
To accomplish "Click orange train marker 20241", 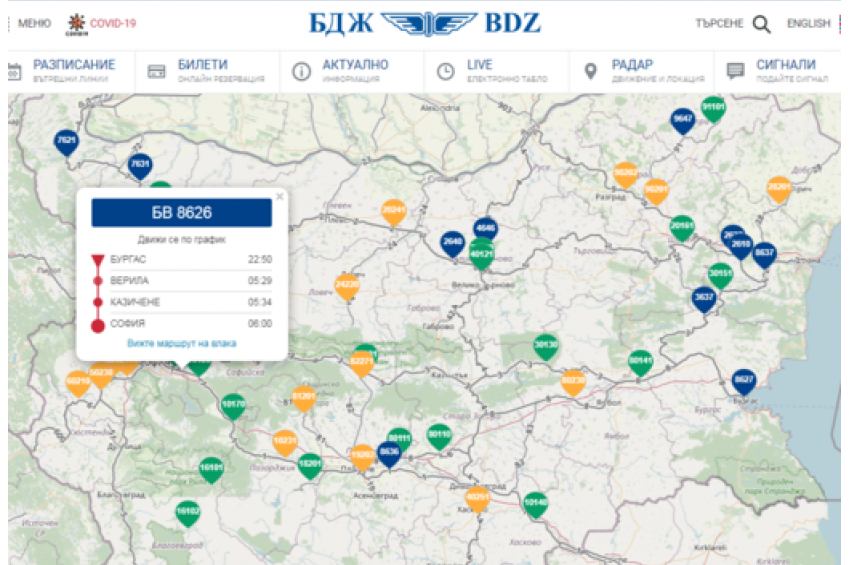I will tap(394, 211).
